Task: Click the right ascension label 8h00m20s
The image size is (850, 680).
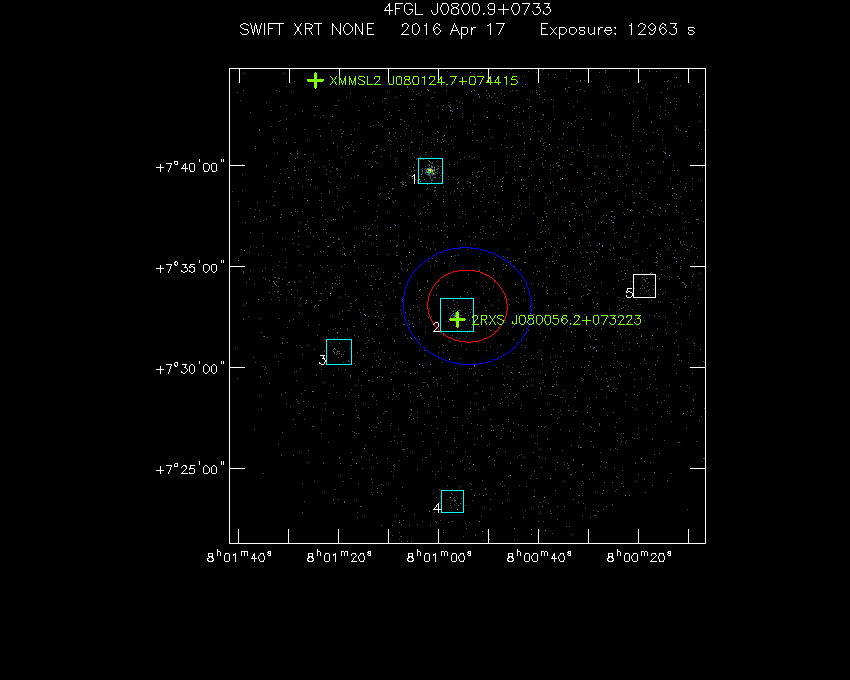Action: pyautogui.click(x=639, y=556)
